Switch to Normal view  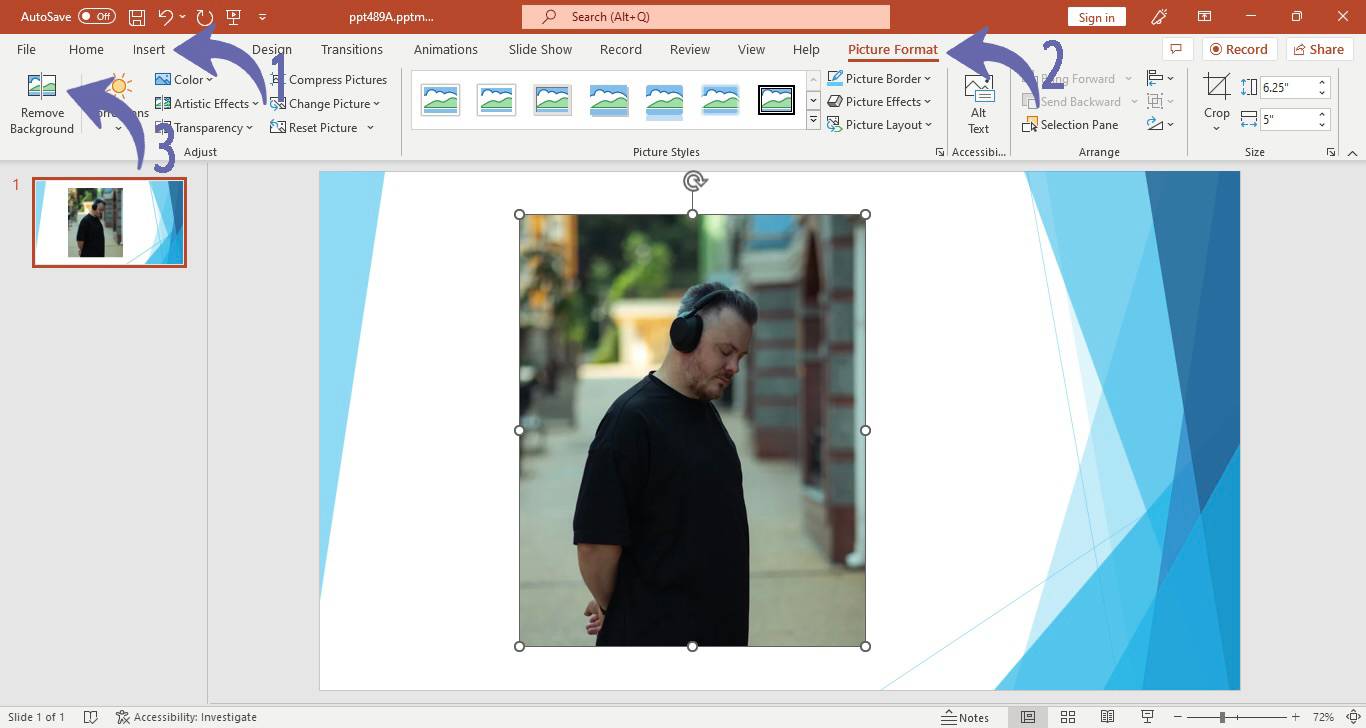click(x=1027, y=717)
